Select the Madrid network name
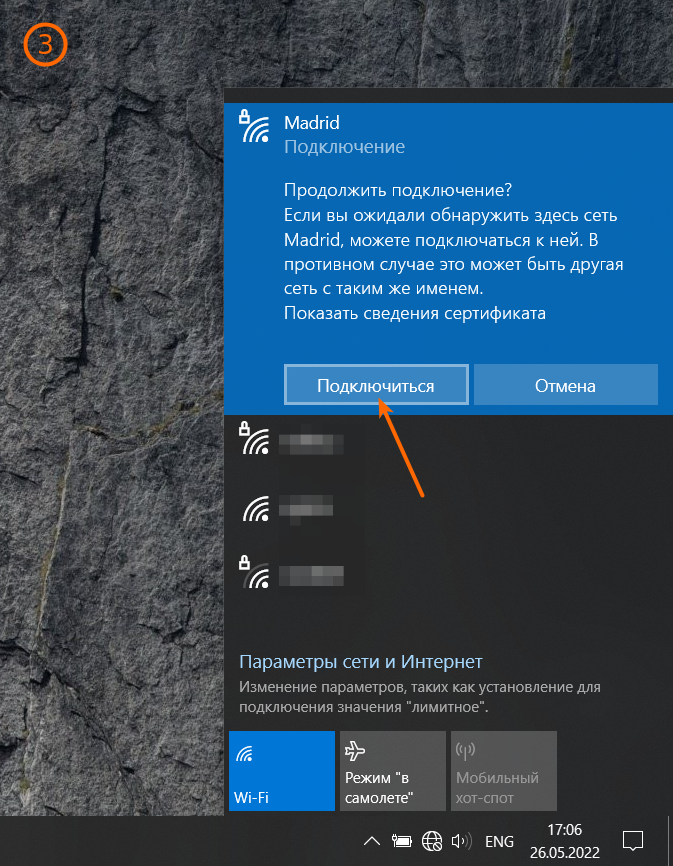 click(312, 123)
